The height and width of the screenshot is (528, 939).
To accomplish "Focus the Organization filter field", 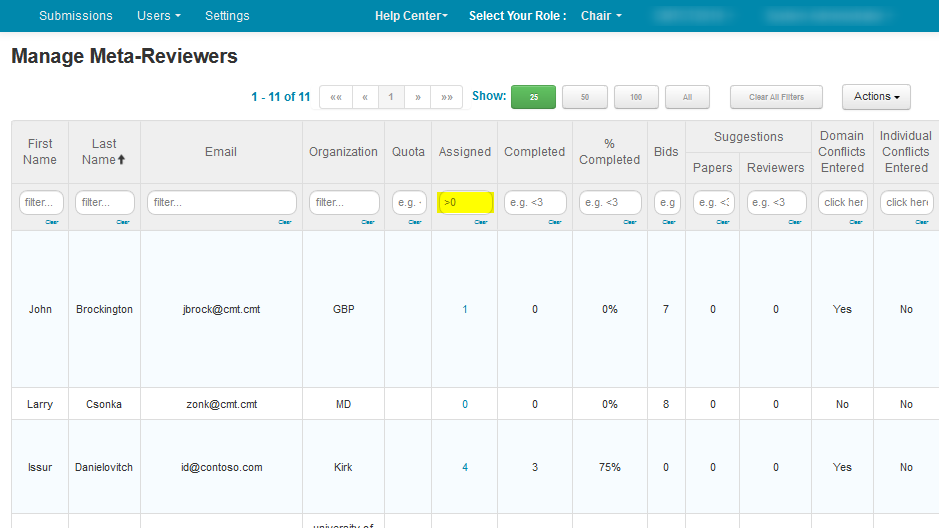I will click(x=344, y=202).
